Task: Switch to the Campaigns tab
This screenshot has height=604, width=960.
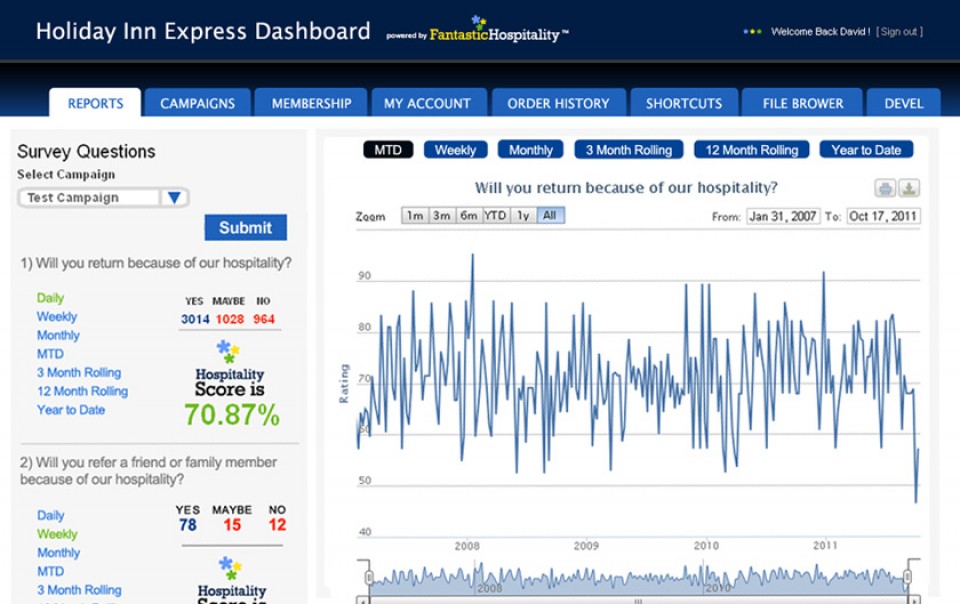Action: coord(197,103)
